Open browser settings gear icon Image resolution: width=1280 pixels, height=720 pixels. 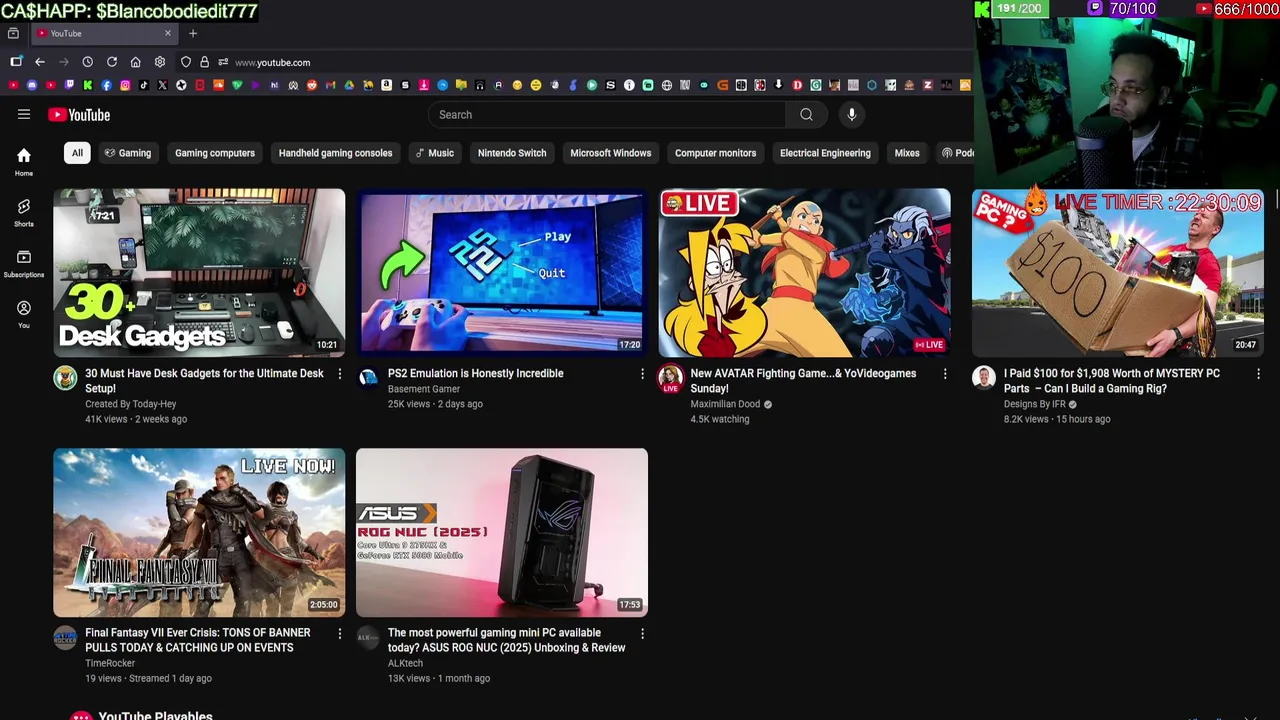click(160, 62)
